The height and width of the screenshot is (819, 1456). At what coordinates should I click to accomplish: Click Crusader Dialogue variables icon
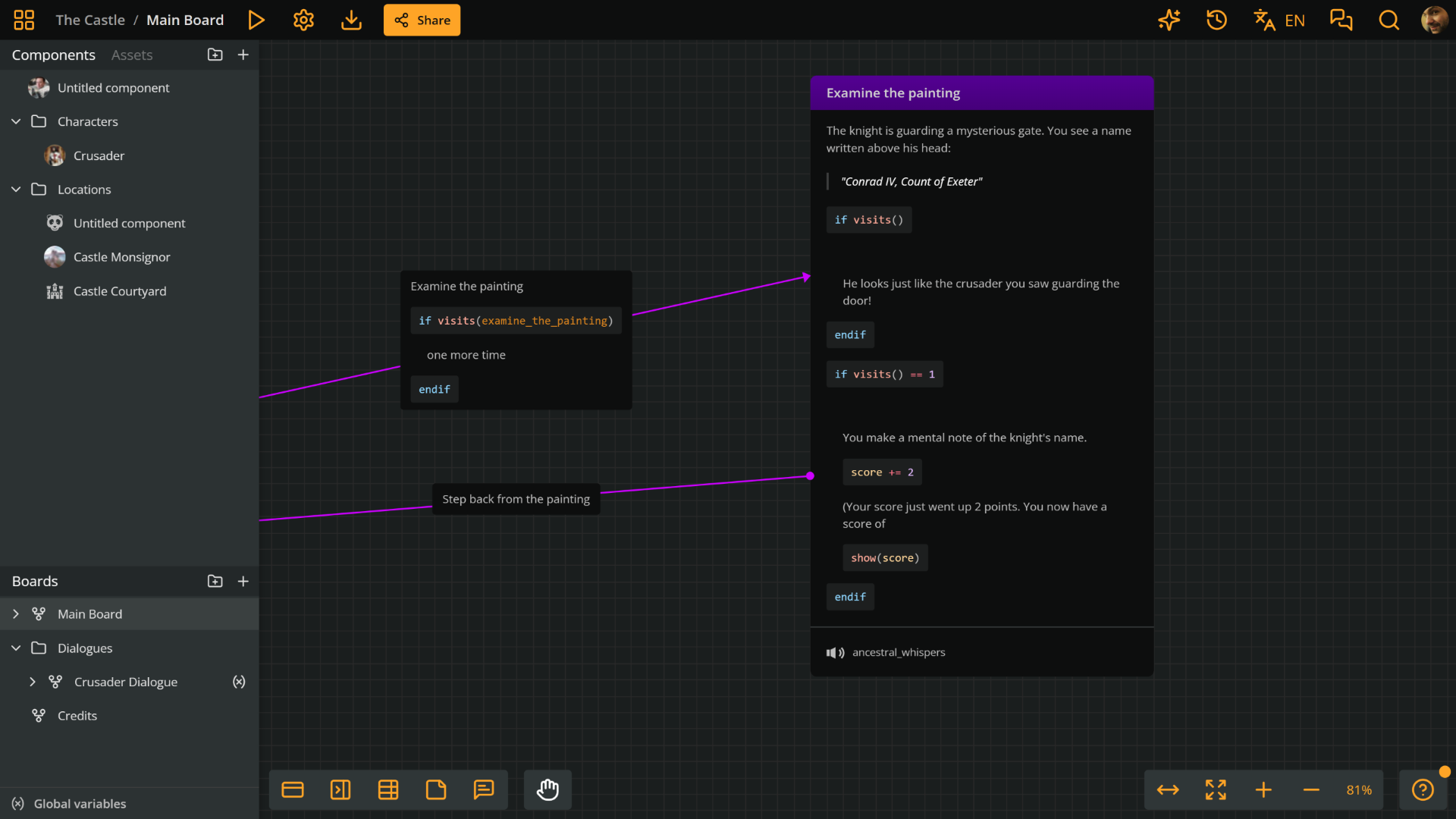pyautogui.click(x=239, y=682)
